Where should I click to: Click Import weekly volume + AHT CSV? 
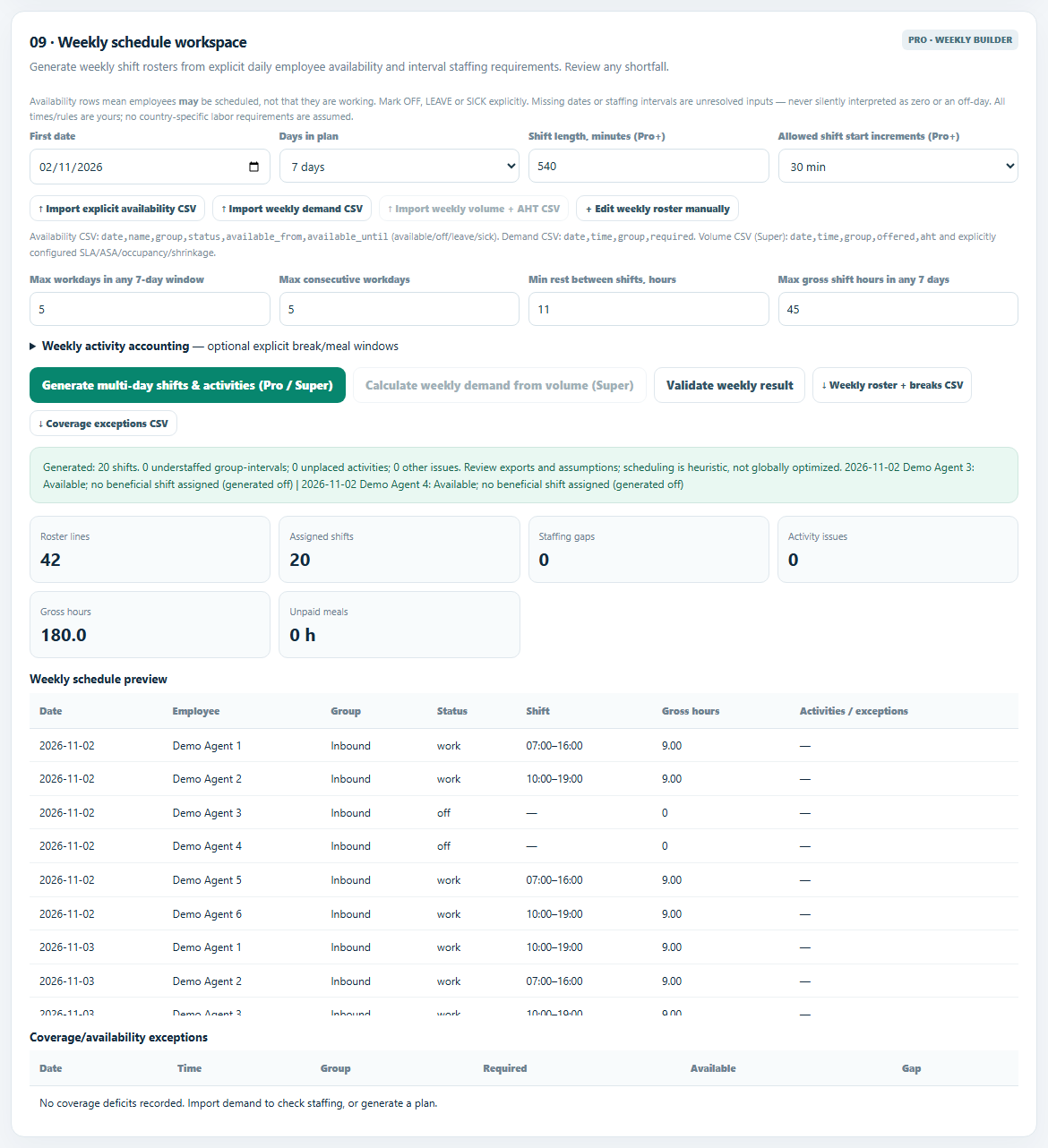[474, 209]
